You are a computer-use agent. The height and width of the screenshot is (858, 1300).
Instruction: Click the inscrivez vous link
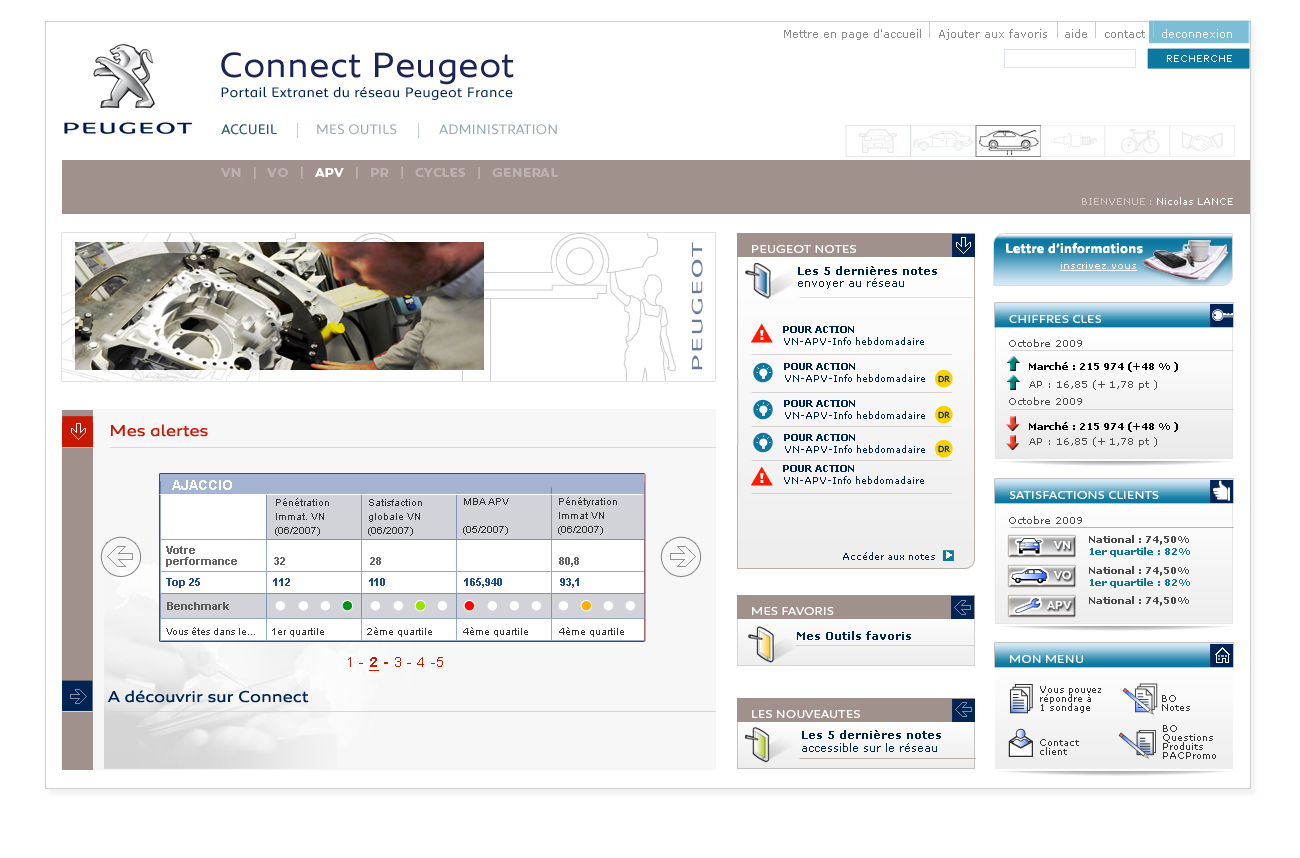1098,266
